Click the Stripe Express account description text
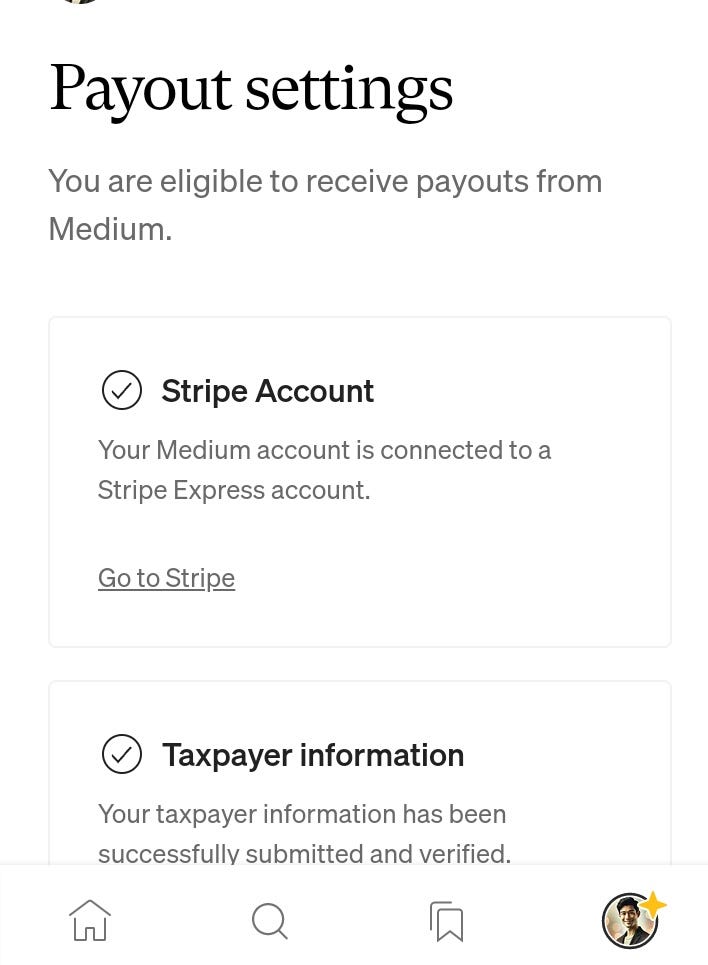This screenshot has width=708, height=965. [324, 469]
